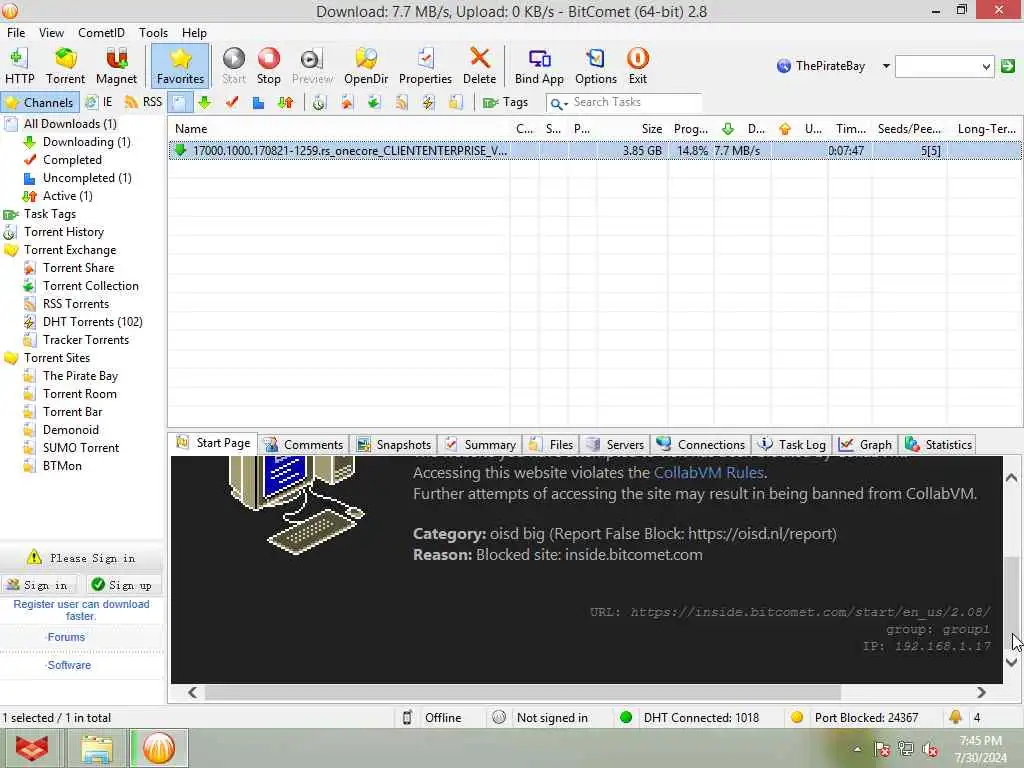The width and height of the screenshot is (1024, 768).
Task: Click the Torrent Collection icon in the filter toolbar
Action: [374, 103]
